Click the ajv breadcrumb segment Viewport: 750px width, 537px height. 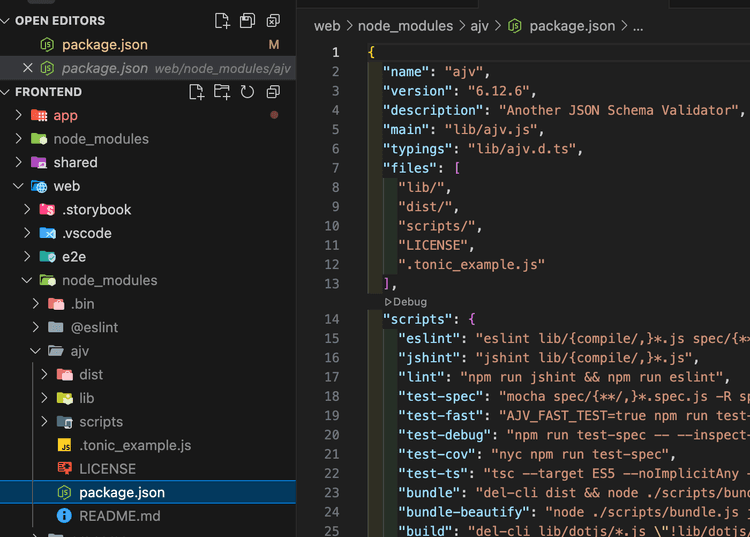pyautogui.click(x=479, y=26)
